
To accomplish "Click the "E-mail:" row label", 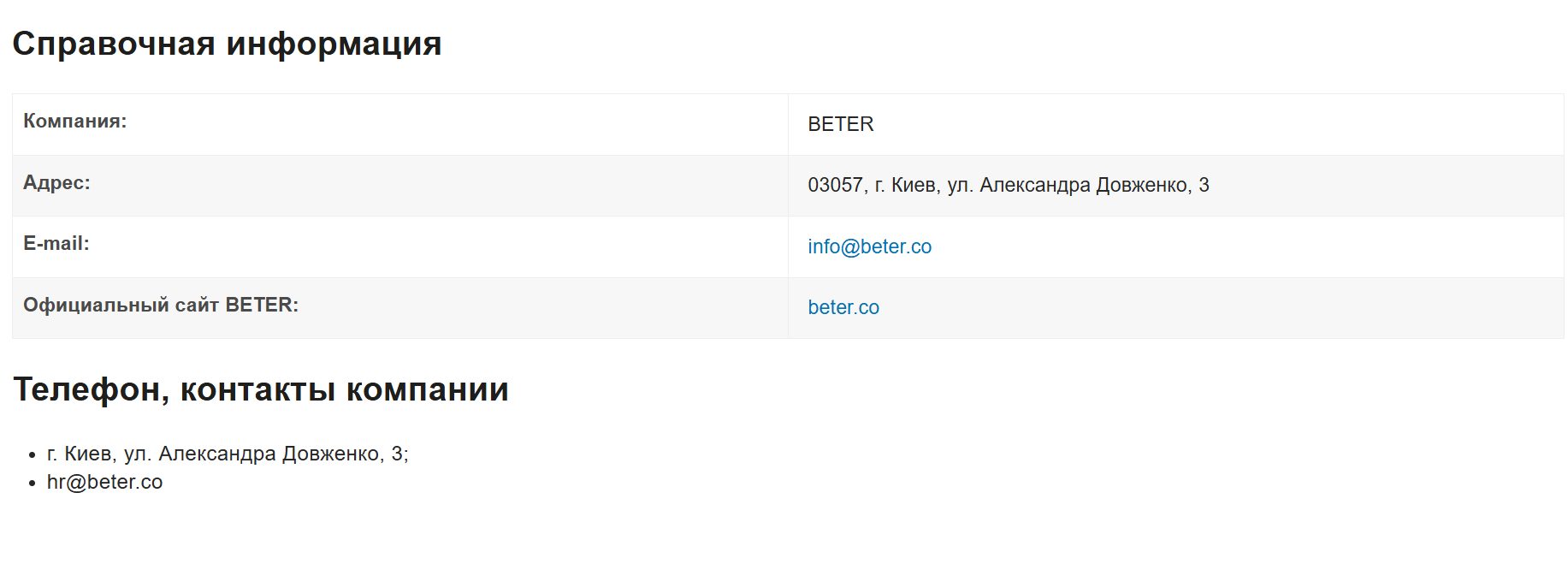I will [x=56, y=243].
